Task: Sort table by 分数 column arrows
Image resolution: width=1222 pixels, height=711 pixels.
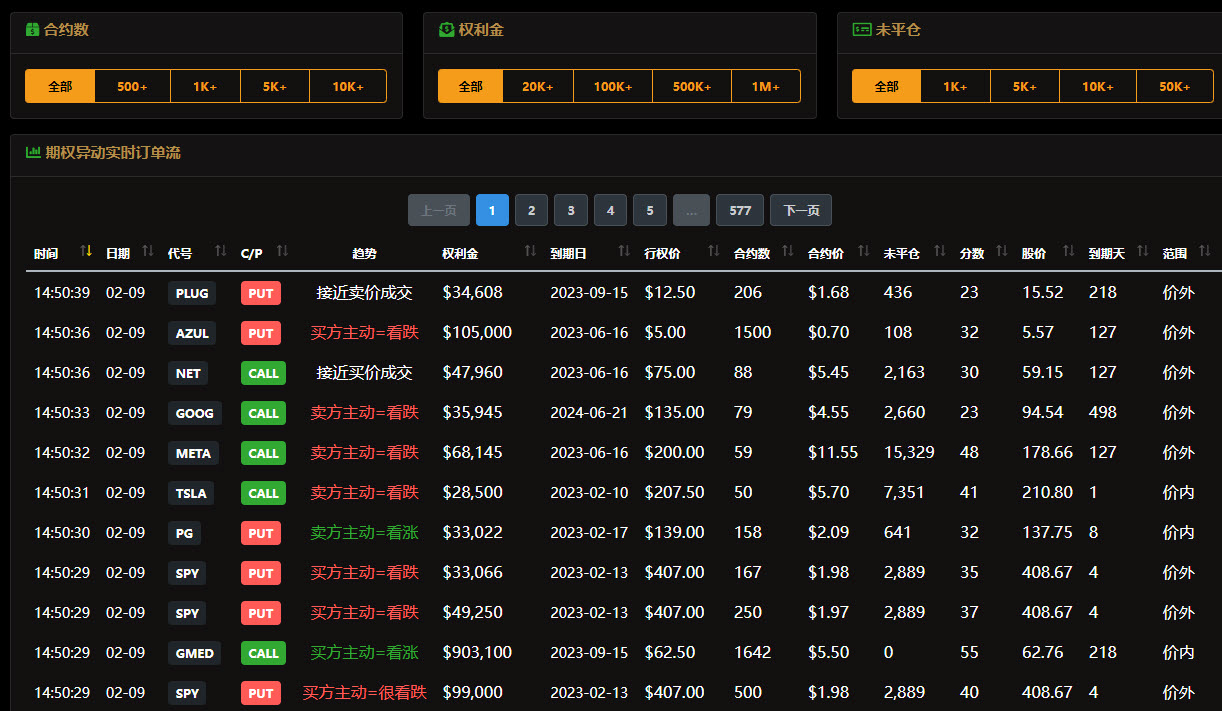Action: click(x=1002, y=252)
